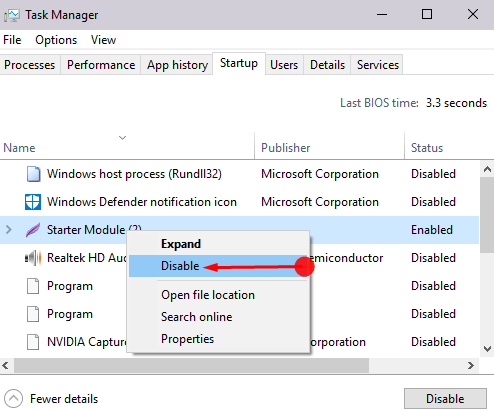This screenshot has width=494, height=411.
Task: Select the Realtek HD Audio row name
Action: click(87, 258)
